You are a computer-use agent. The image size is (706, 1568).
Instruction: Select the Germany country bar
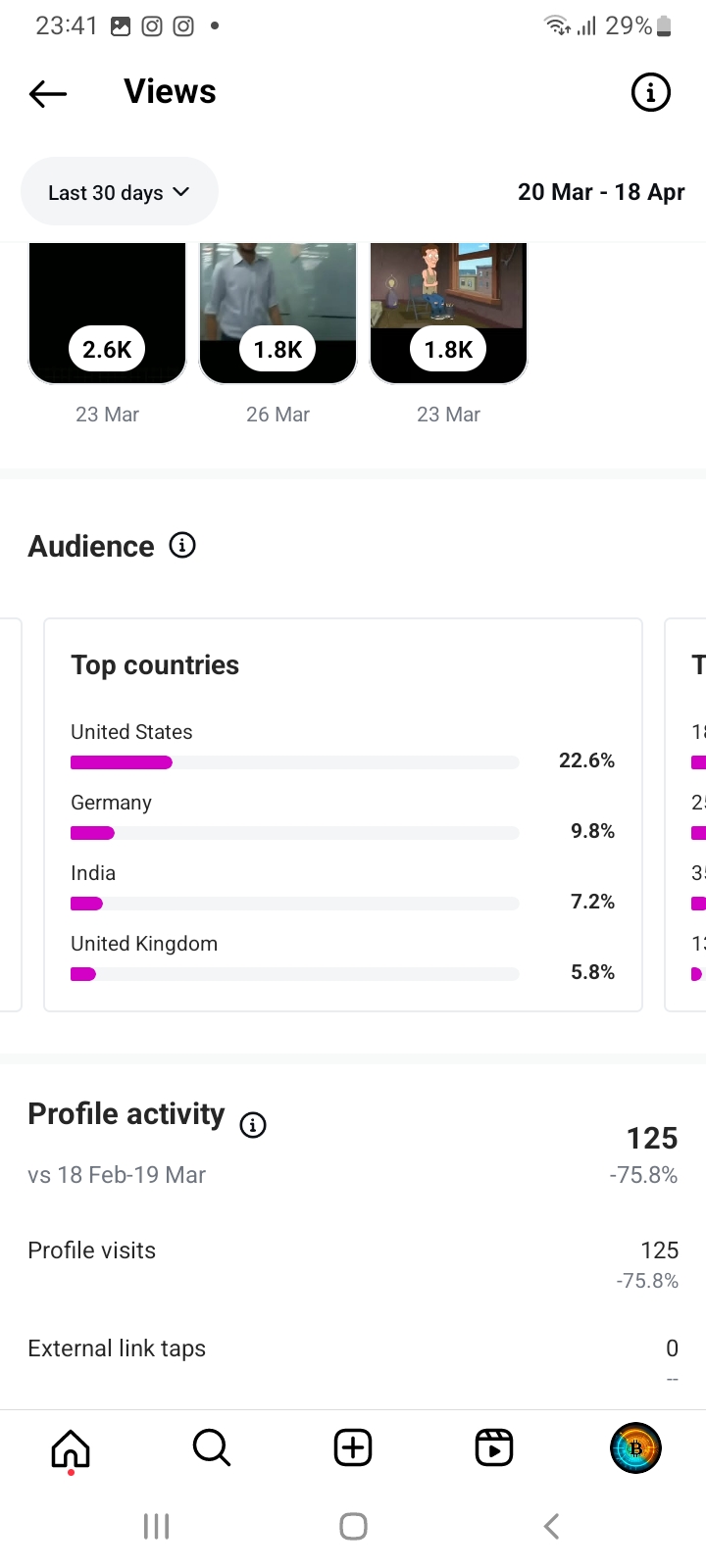click(294, 833)
